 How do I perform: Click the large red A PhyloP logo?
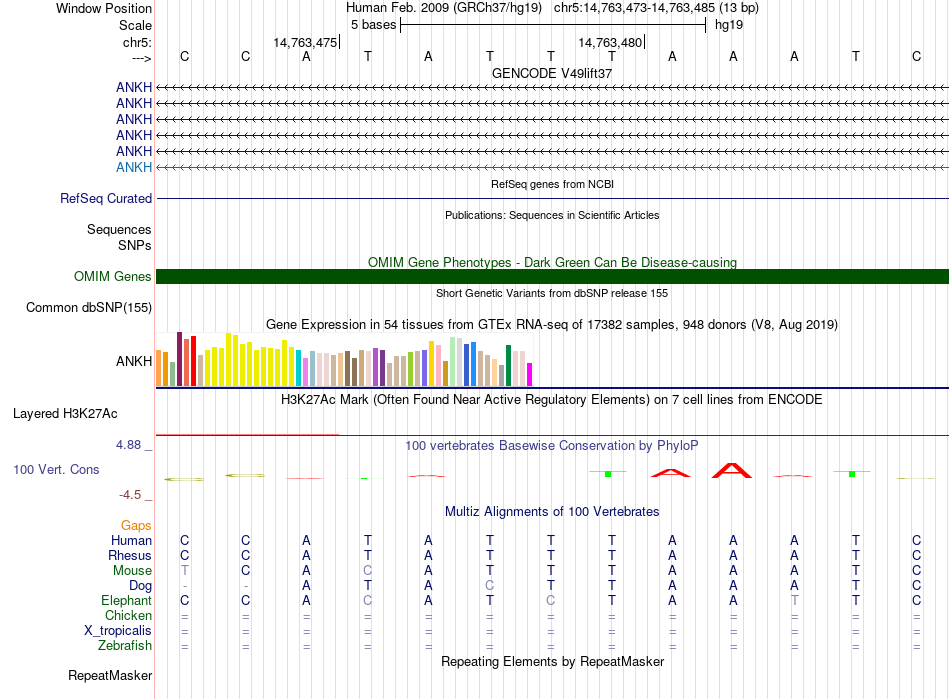click(x=733, y=470)
